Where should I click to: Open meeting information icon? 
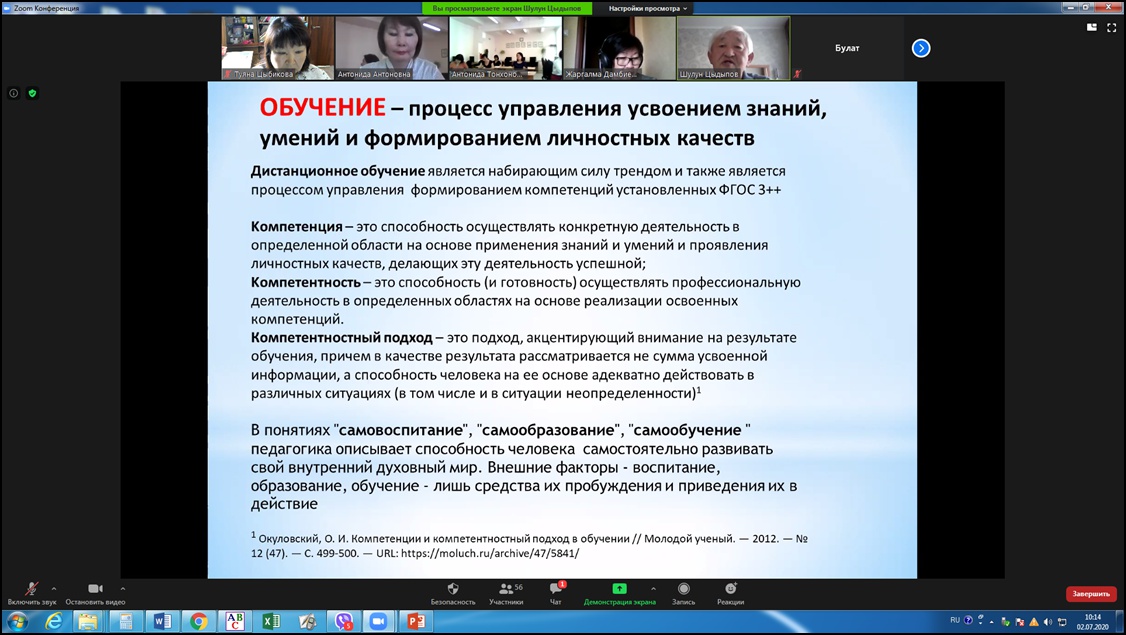[14, 93]
